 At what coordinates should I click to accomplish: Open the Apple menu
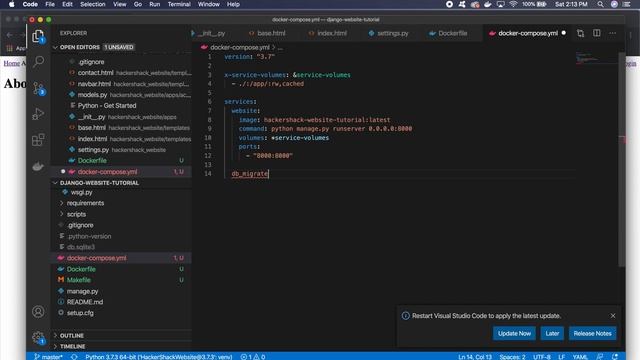click(11, 4)
